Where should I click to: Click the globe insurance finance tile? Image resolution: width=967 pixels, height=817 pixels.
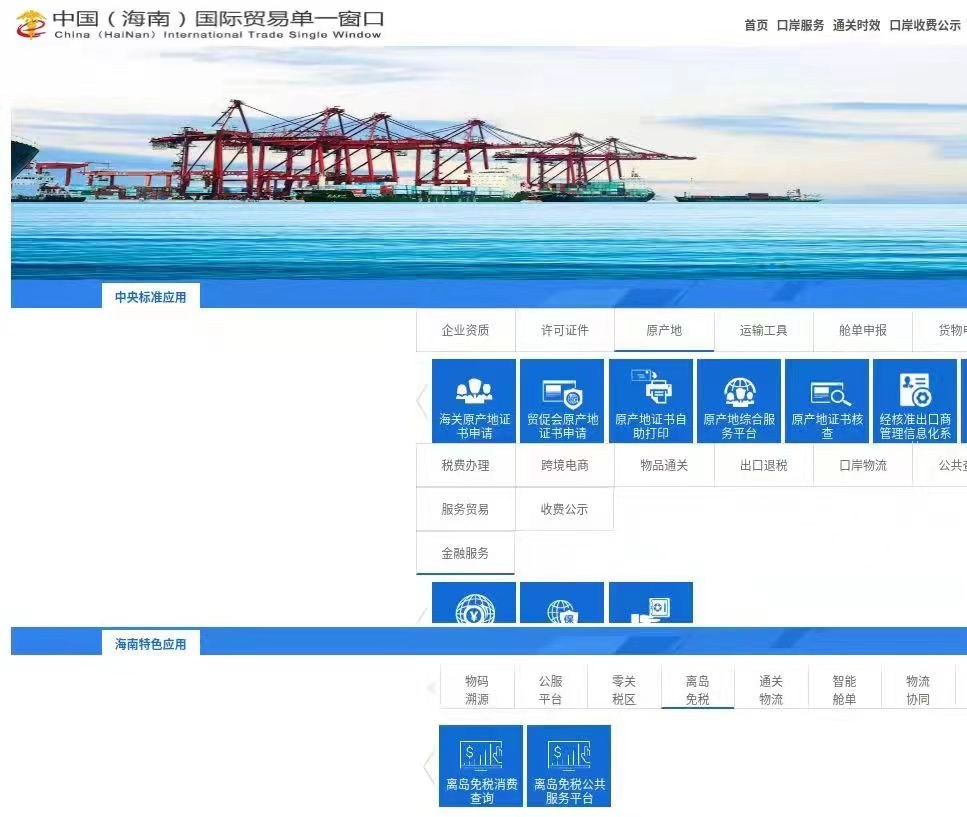click(562, 602)
